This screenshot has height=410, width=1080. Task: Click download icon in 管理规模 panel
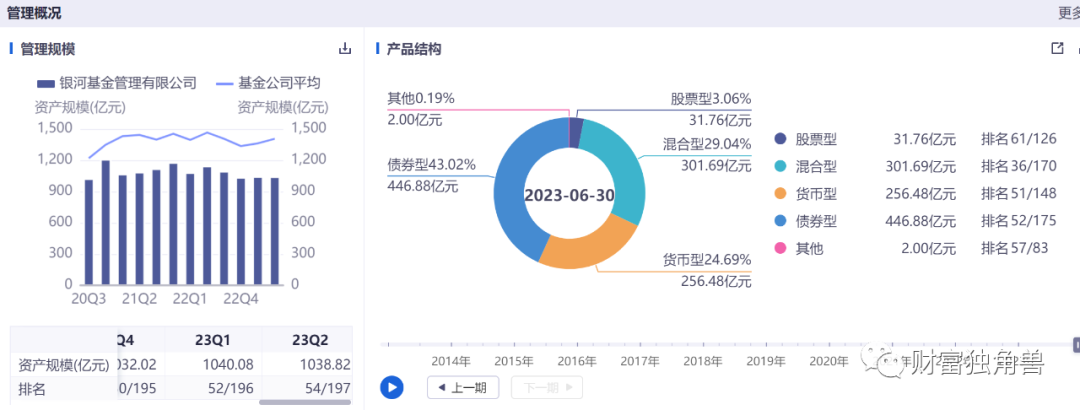pyautogui.click(x=345, y=49)
